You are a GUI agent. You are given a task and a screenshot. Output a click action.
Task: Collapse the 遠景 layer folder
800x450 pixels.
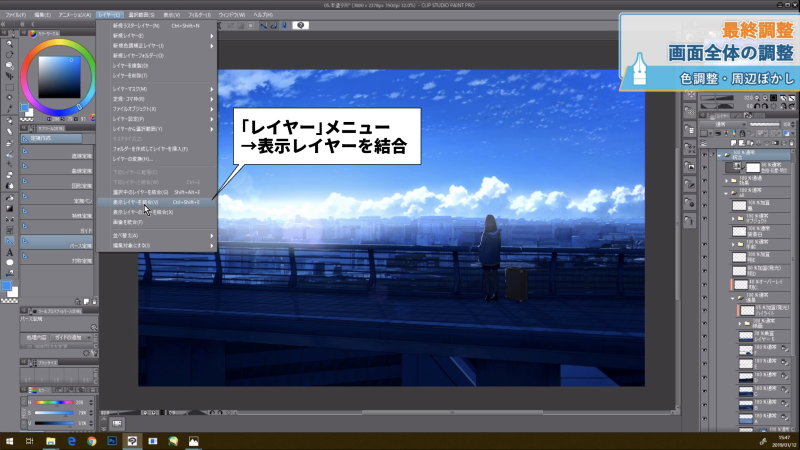(734, 297)
